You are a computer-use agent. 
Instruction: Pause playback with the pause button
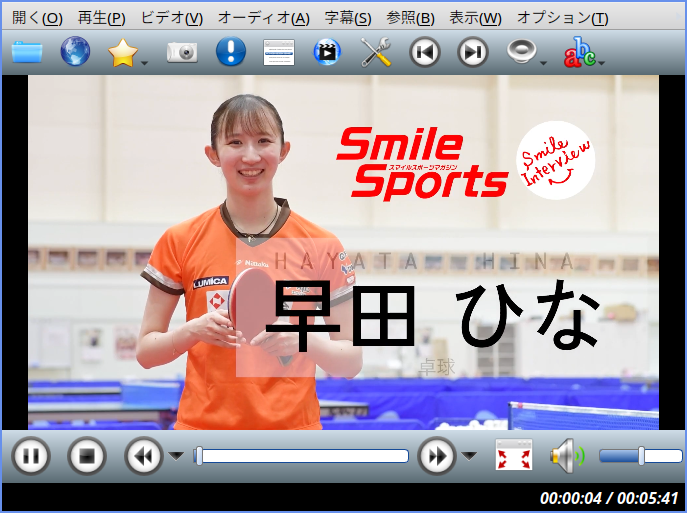[31, 456]
